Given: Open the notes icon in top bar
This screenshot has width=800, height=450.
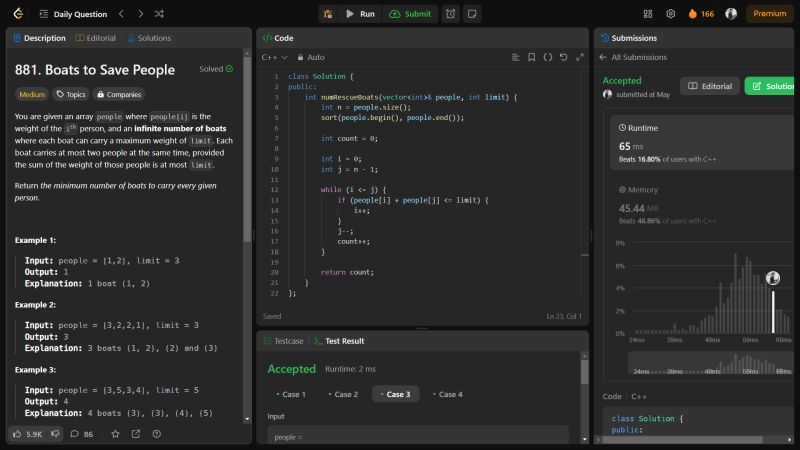Looking at the screenshot, I should pyautogui.click(x=472, y=14).
